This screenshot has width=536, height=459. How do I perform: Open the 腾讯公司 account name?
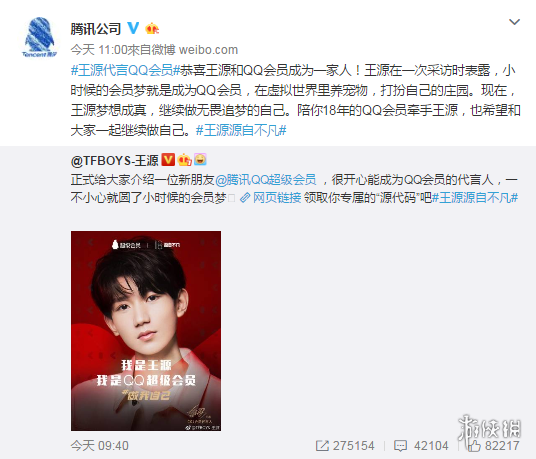(x=96, y=29)
